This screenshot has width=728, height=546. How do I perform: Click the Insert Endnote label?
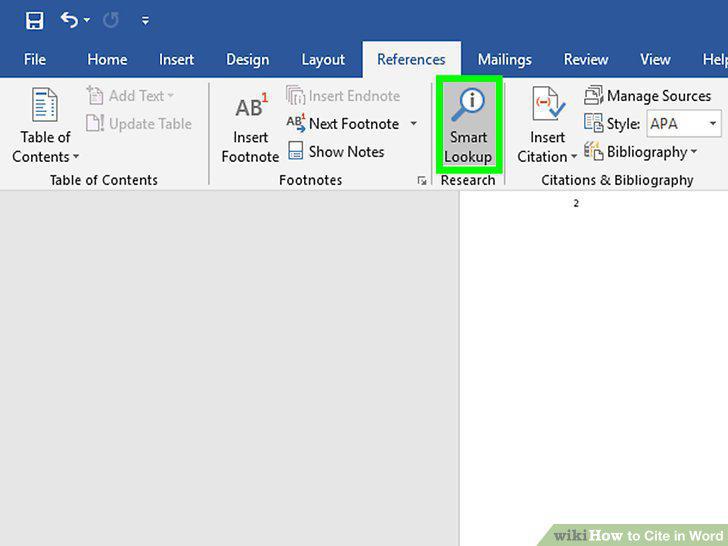tap(354, 96)
